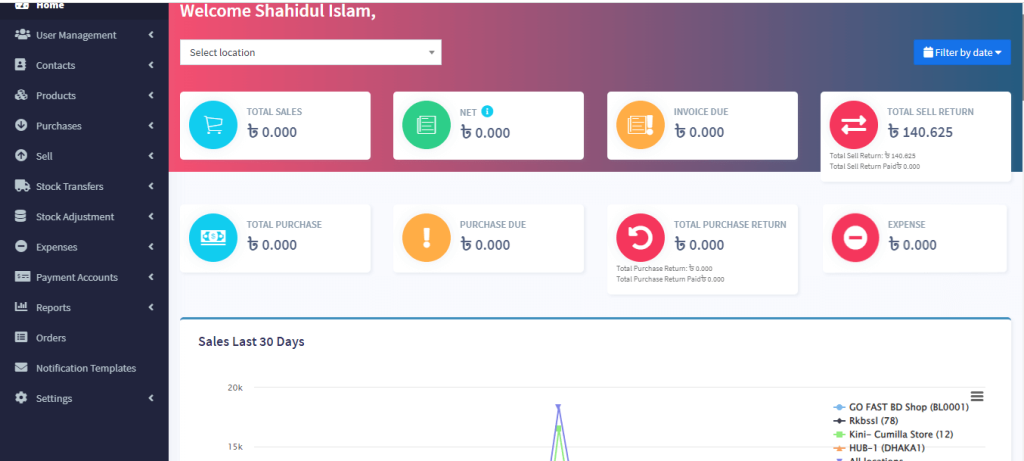Click the Total Purchase money icon
The image size is (1024, 461).
[213, 238]
